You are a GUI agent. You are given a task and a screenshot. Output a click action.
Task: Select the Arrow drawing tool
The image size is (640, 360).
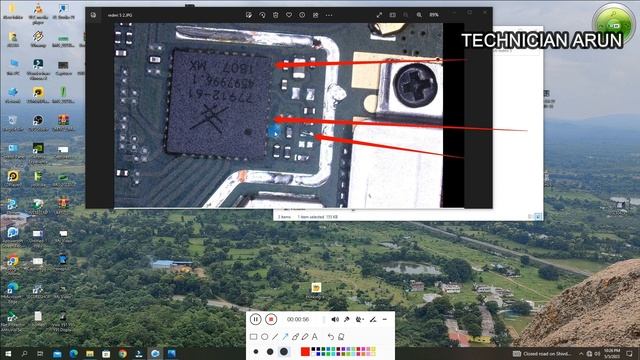[x=285, y=337]
